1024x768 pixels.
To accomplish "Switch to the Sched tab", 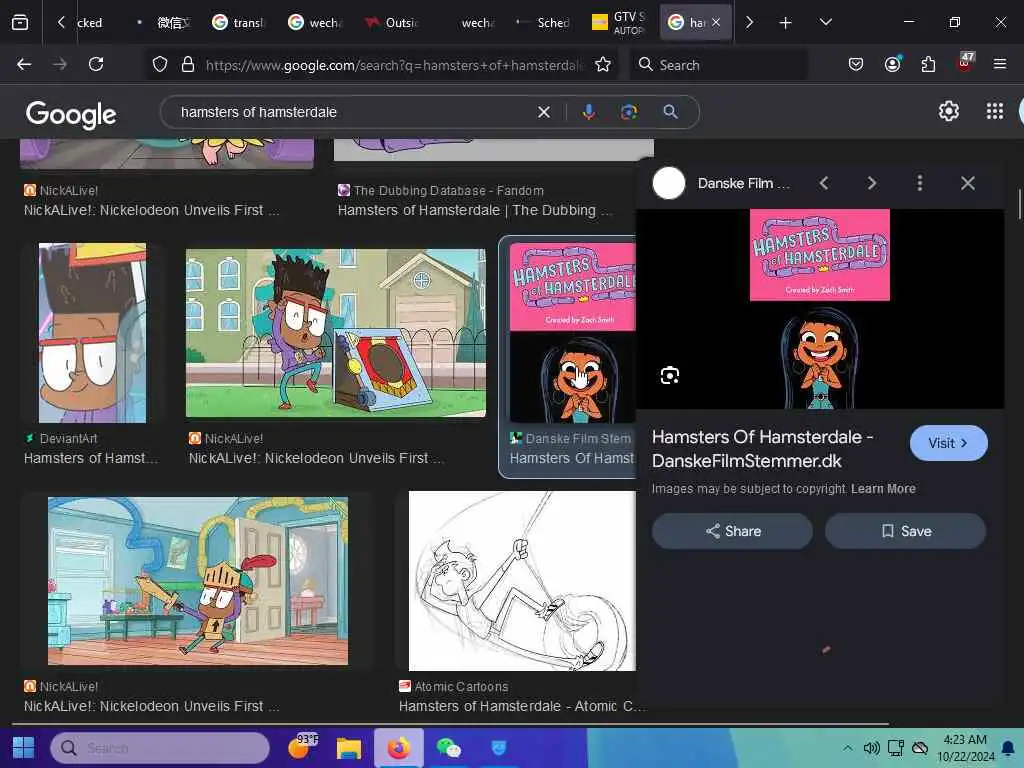I will point(544,23).
